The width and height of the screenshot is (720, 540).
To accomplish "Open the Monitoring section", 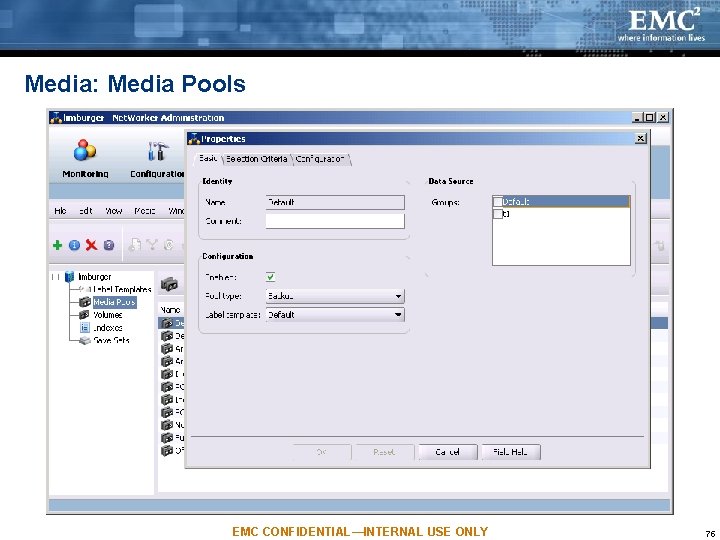I will pos(85,158).
